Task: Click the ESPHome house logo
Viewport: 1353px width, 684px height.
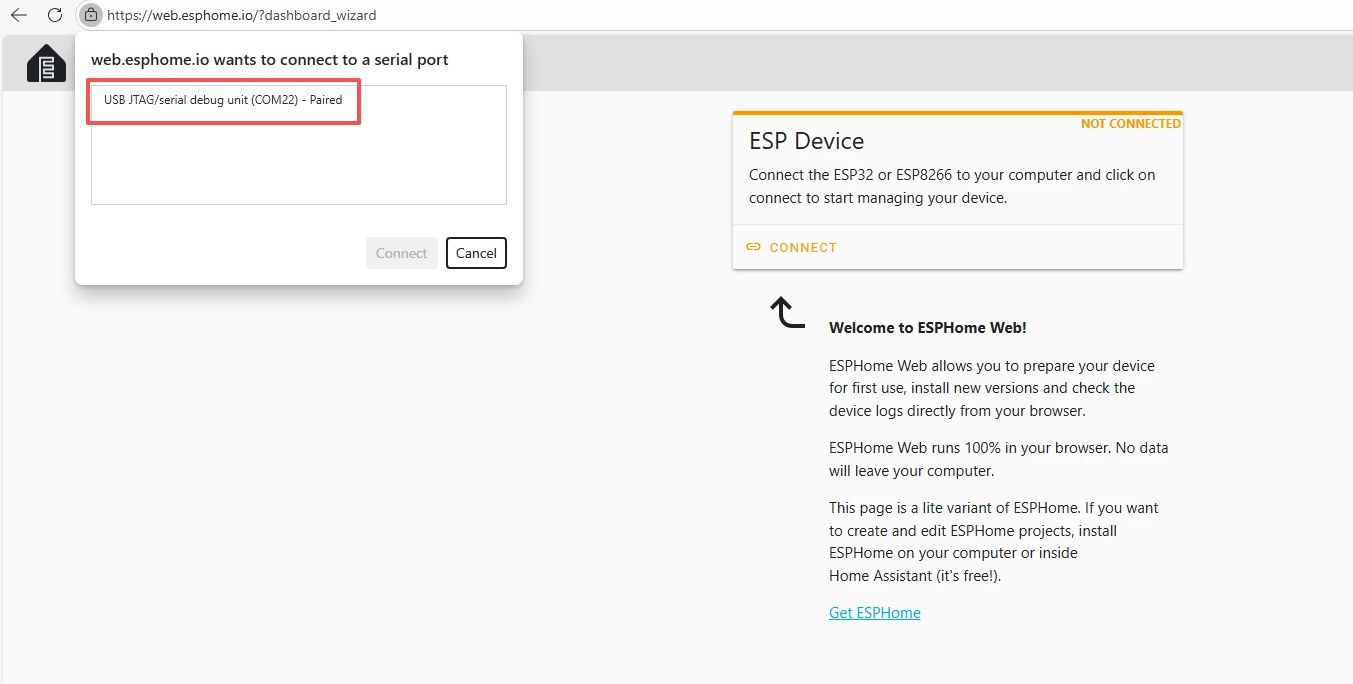Action: click(x=46, y=64)
